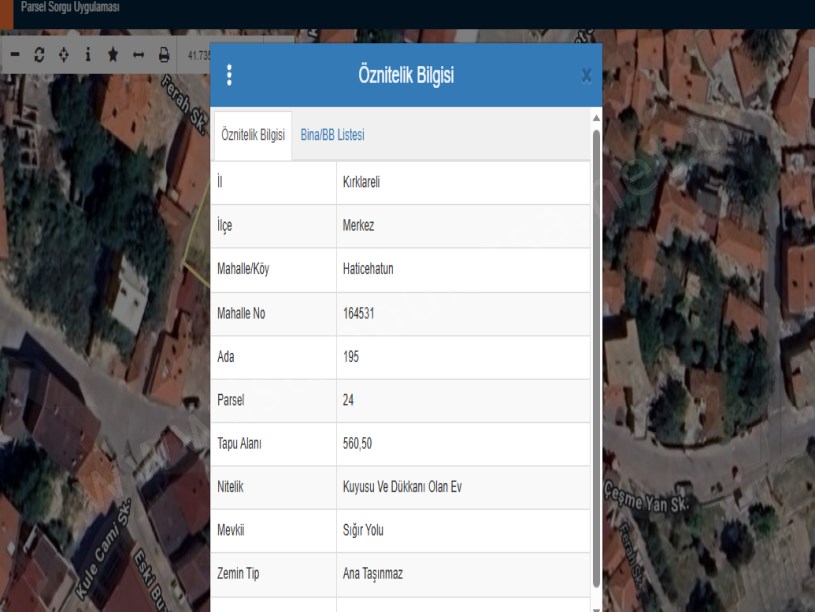Screen dimensions: 815x612
Task: Click the Parsel Sorgu Uygulaması title
Action: pyautogui.click(x=69, y=7)
